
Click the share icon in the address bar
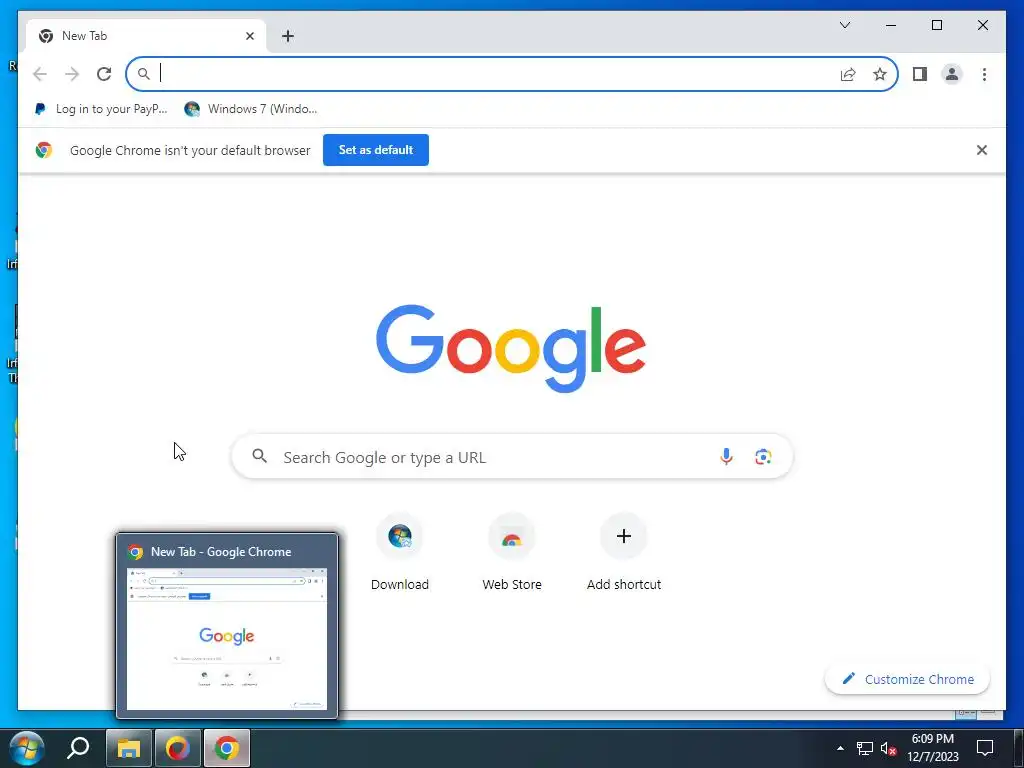[x=848, y=74]
